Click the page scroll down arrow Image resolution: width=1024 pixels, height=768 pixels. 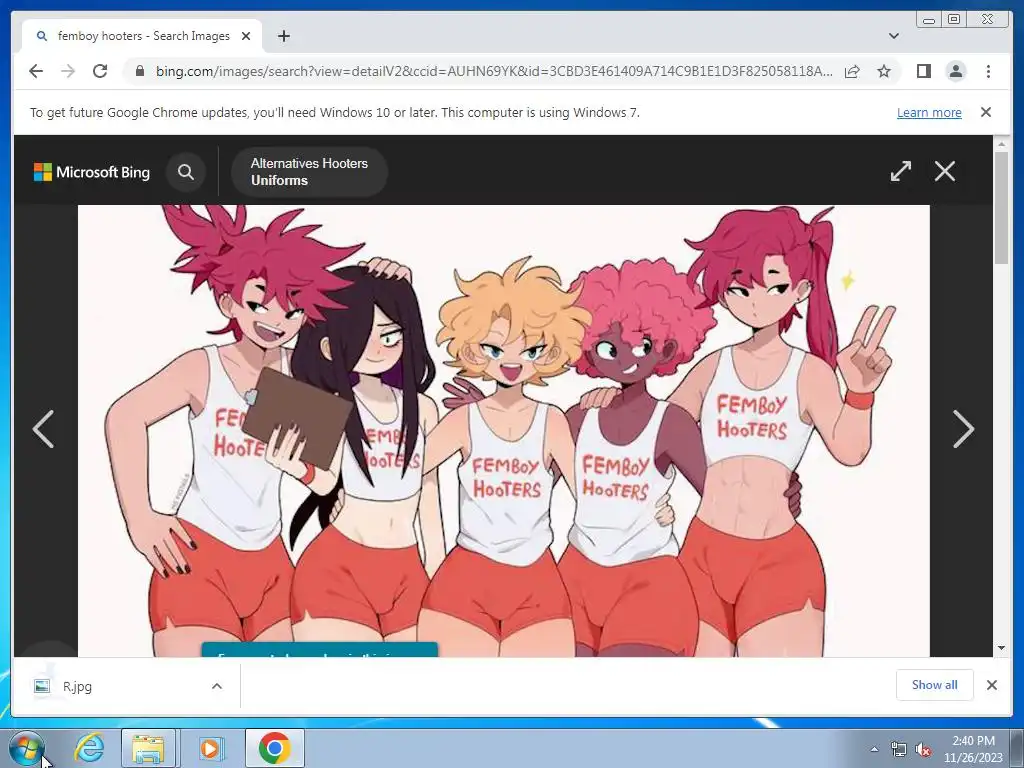pyautogui.click(x=1001, y=648)
